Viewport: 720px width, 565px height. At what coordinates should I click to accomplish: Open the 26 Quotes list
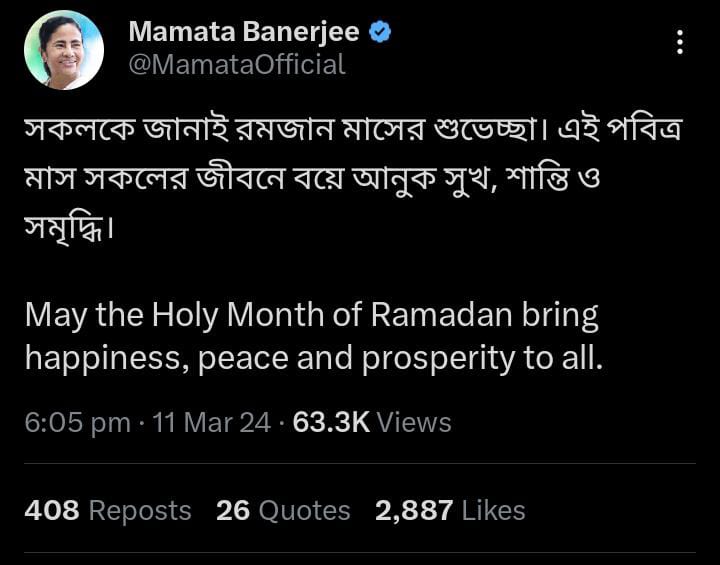283,511
